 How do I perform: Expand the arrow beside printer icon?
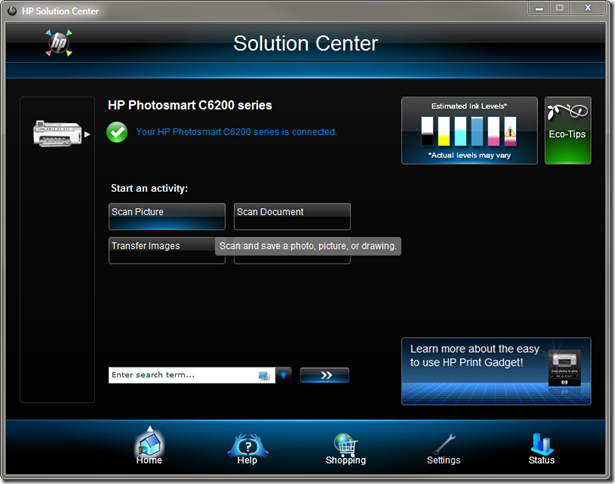(87, 134)
